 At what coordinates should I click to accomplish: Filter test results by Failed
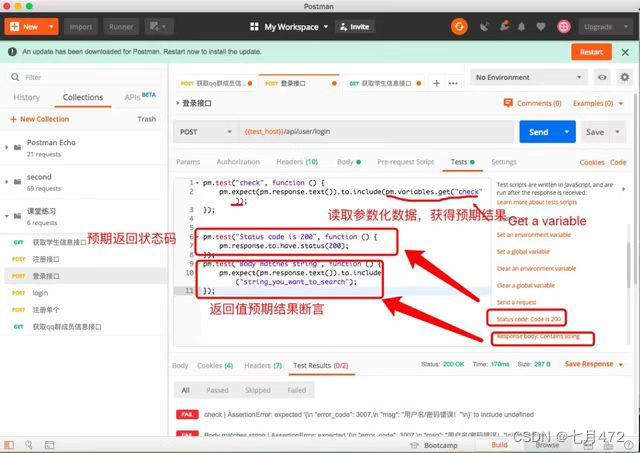297,390
